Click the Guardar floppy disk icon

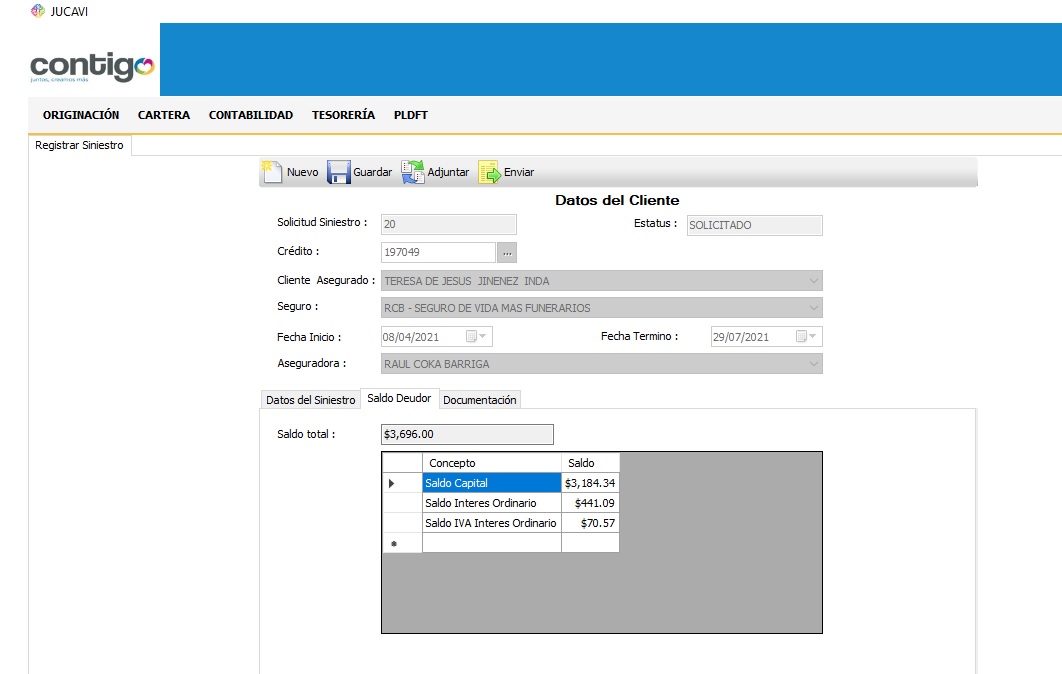tap(339, 172)
